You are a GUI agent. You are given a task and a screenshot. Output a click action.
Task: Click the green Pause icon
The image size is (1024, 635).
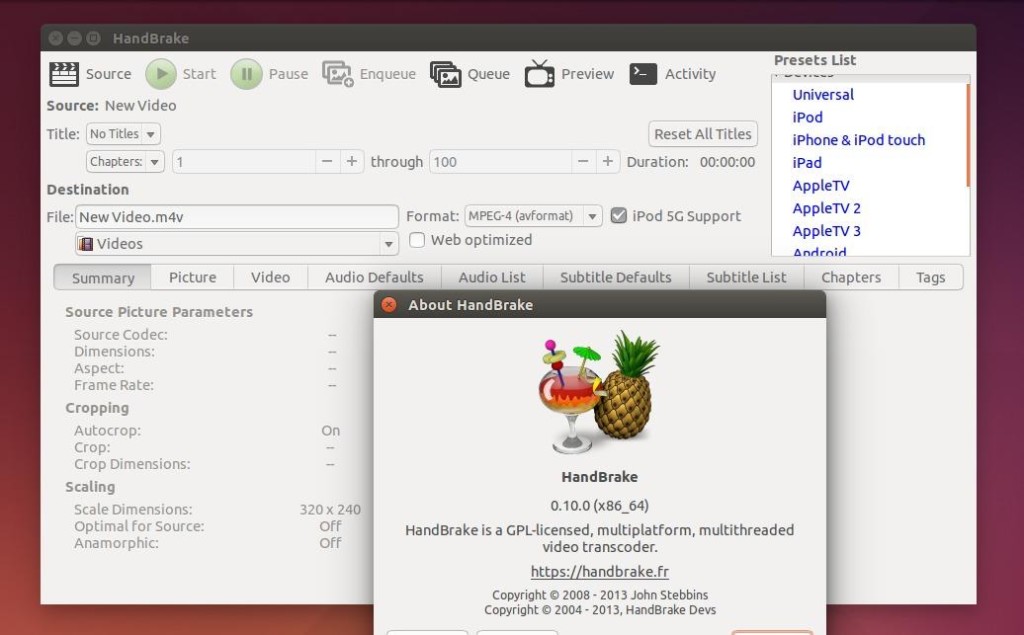point(246,74)
